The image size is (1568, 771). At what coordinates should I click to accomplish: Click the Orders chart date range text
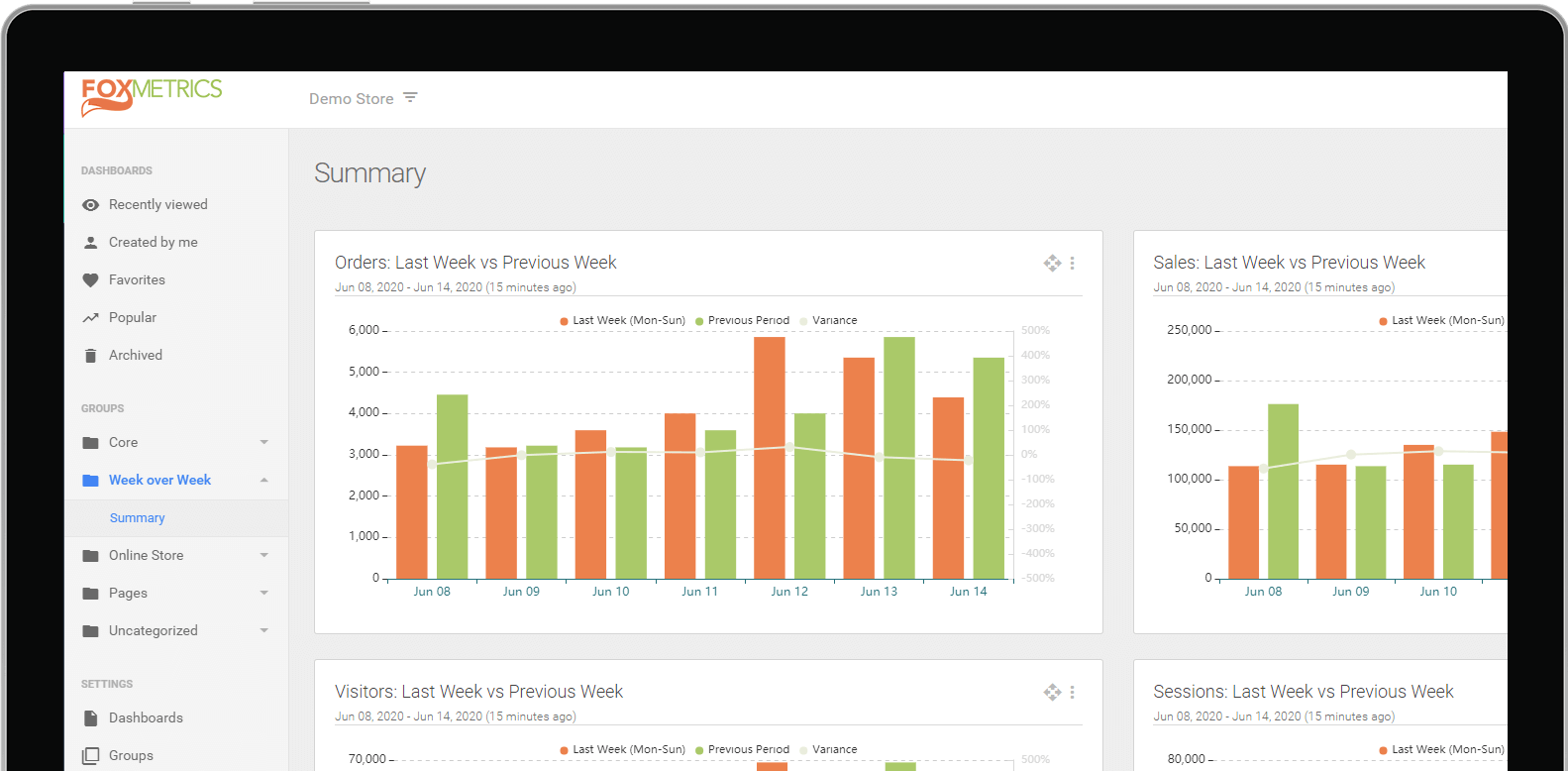click(x=456, y=287)
